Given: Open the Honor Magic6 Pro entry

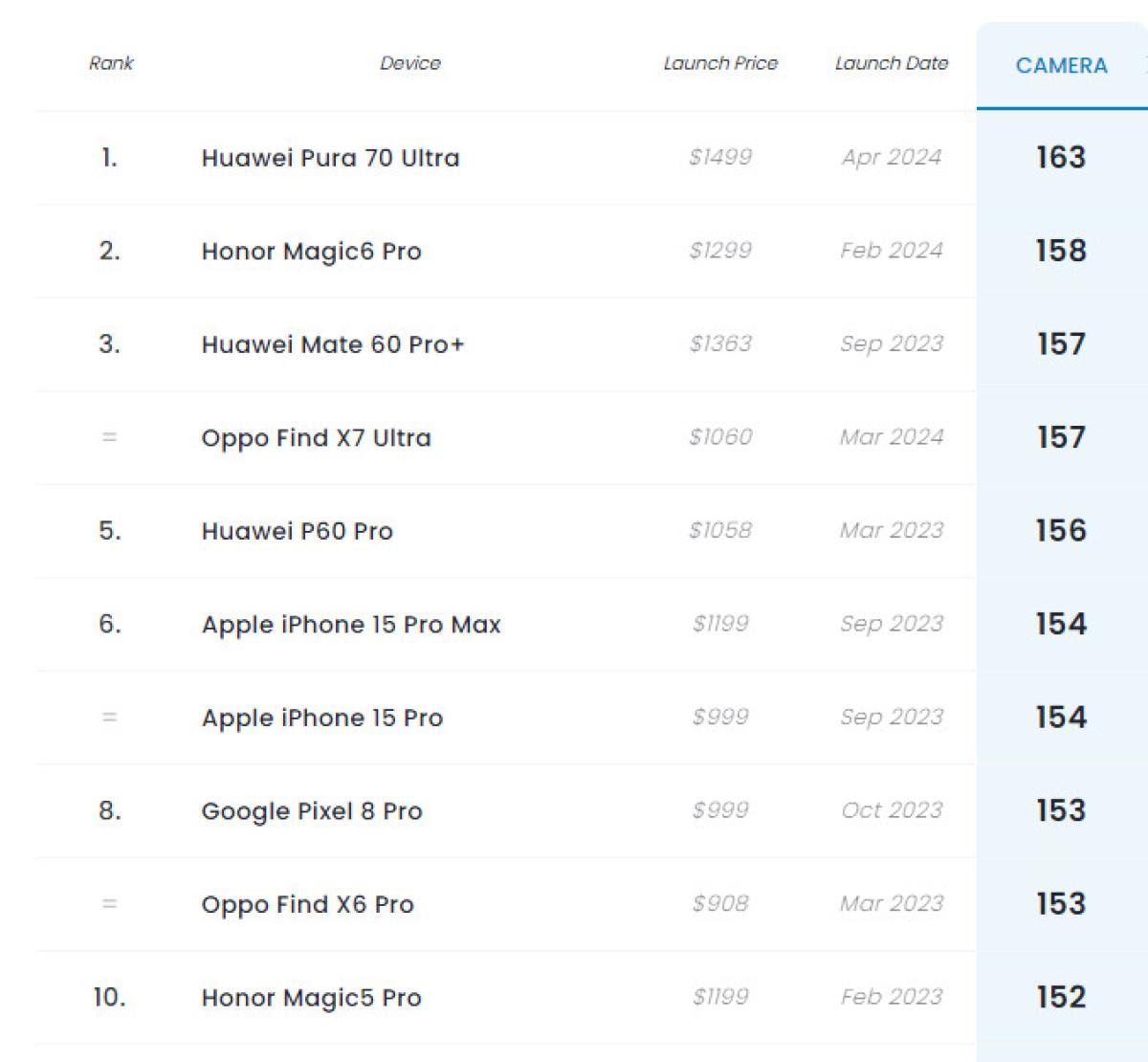Looking at the screenshot, I should click(311, 252).
